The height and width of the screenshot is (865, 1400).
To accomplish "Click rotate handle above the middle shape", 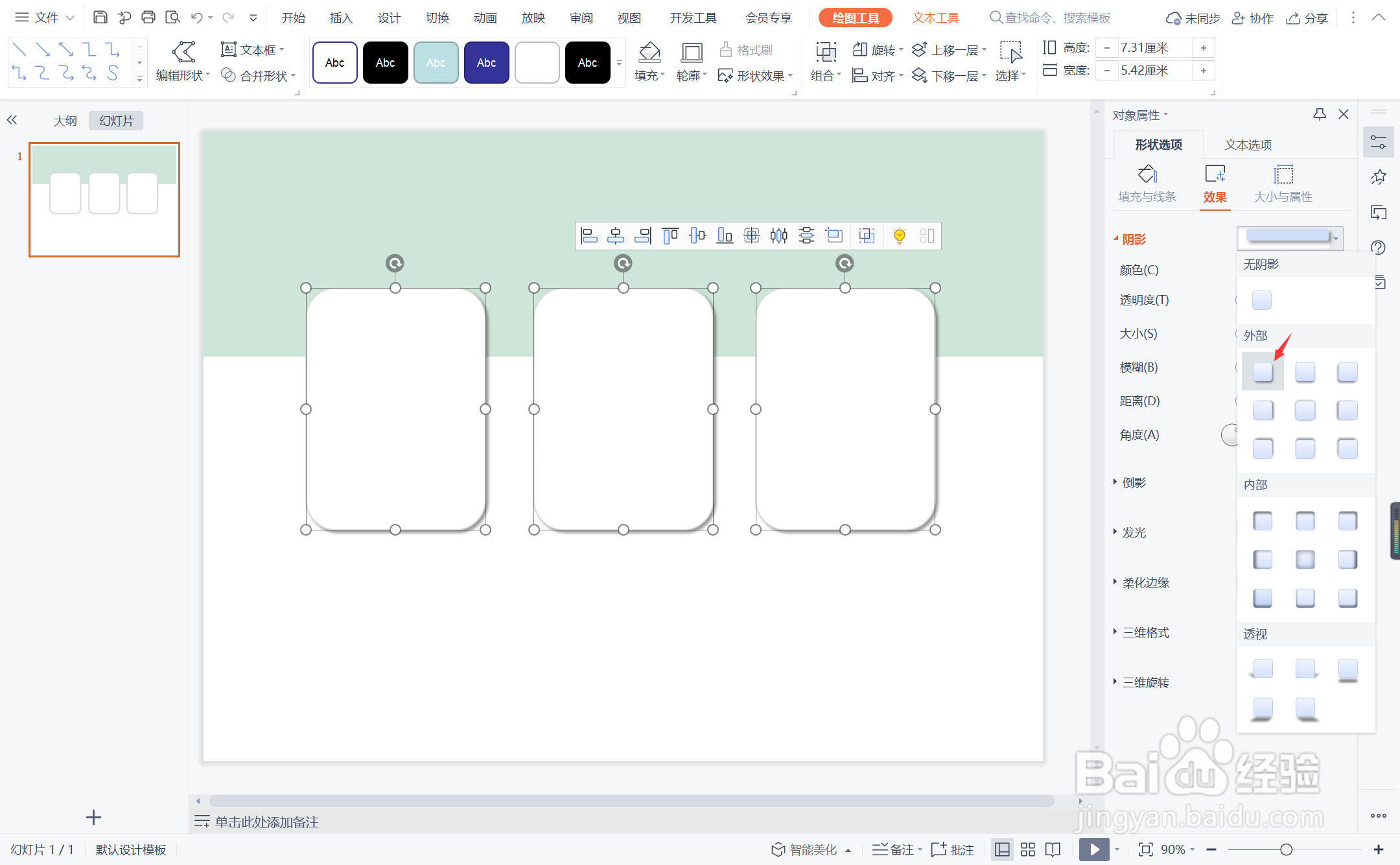I will (623, 263).
